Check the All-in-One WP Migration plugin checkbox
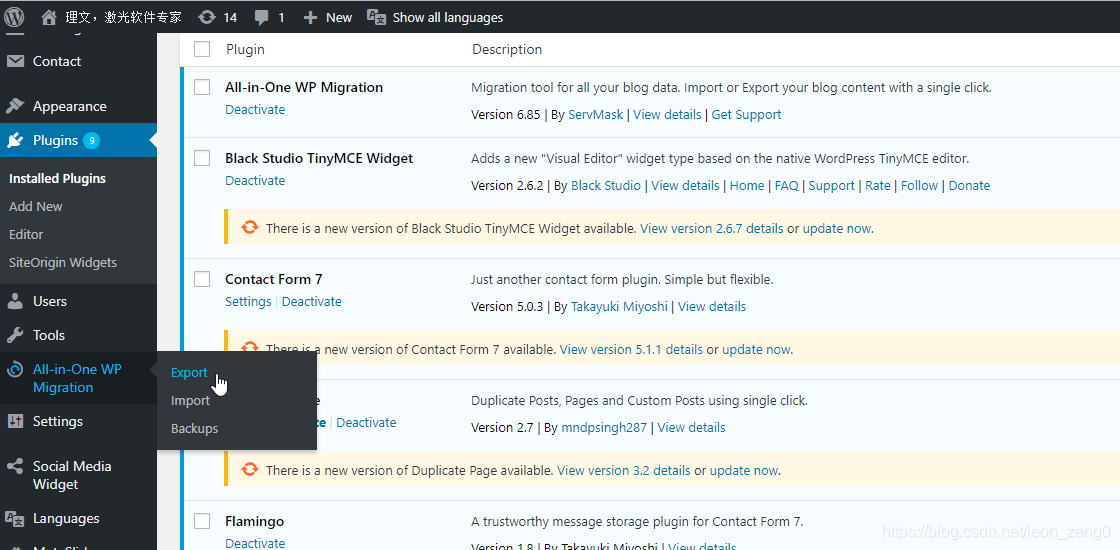This screenshot has height=550, width=1120. [202, 87]
